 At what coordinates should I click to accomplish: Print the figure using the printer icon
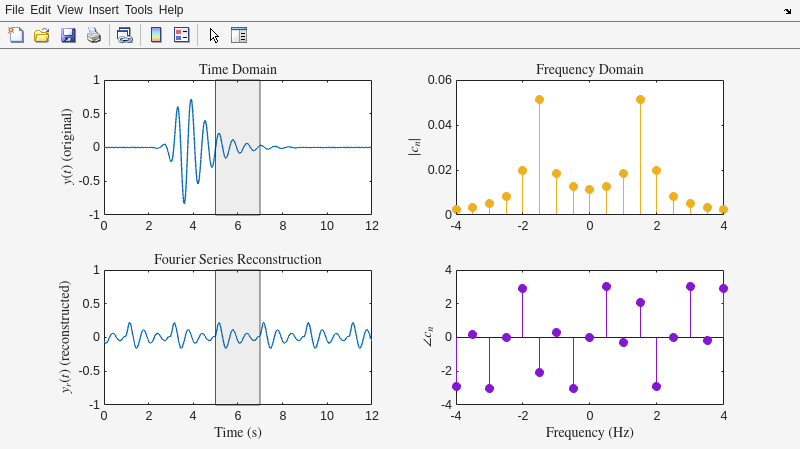click(94, 35)
